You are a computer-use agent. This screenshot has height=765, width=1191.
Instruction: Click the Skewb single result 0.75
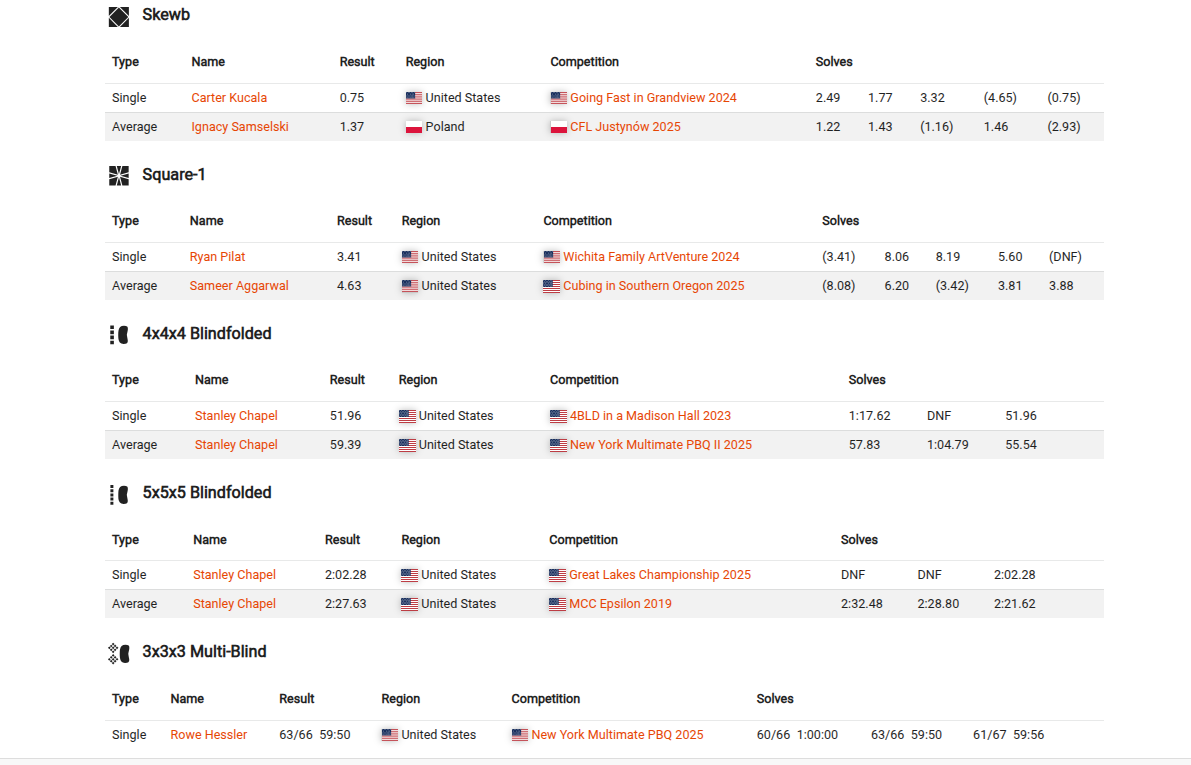(x=352, y=98)
